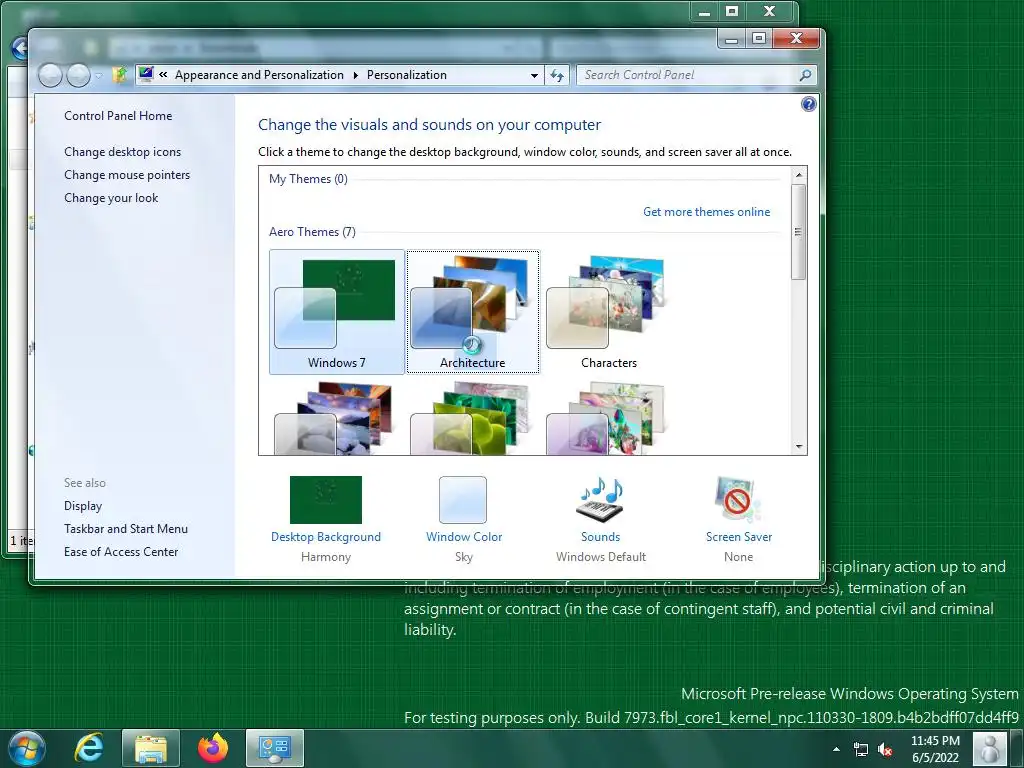Select the Windows 7 theme

coord(337,312)
